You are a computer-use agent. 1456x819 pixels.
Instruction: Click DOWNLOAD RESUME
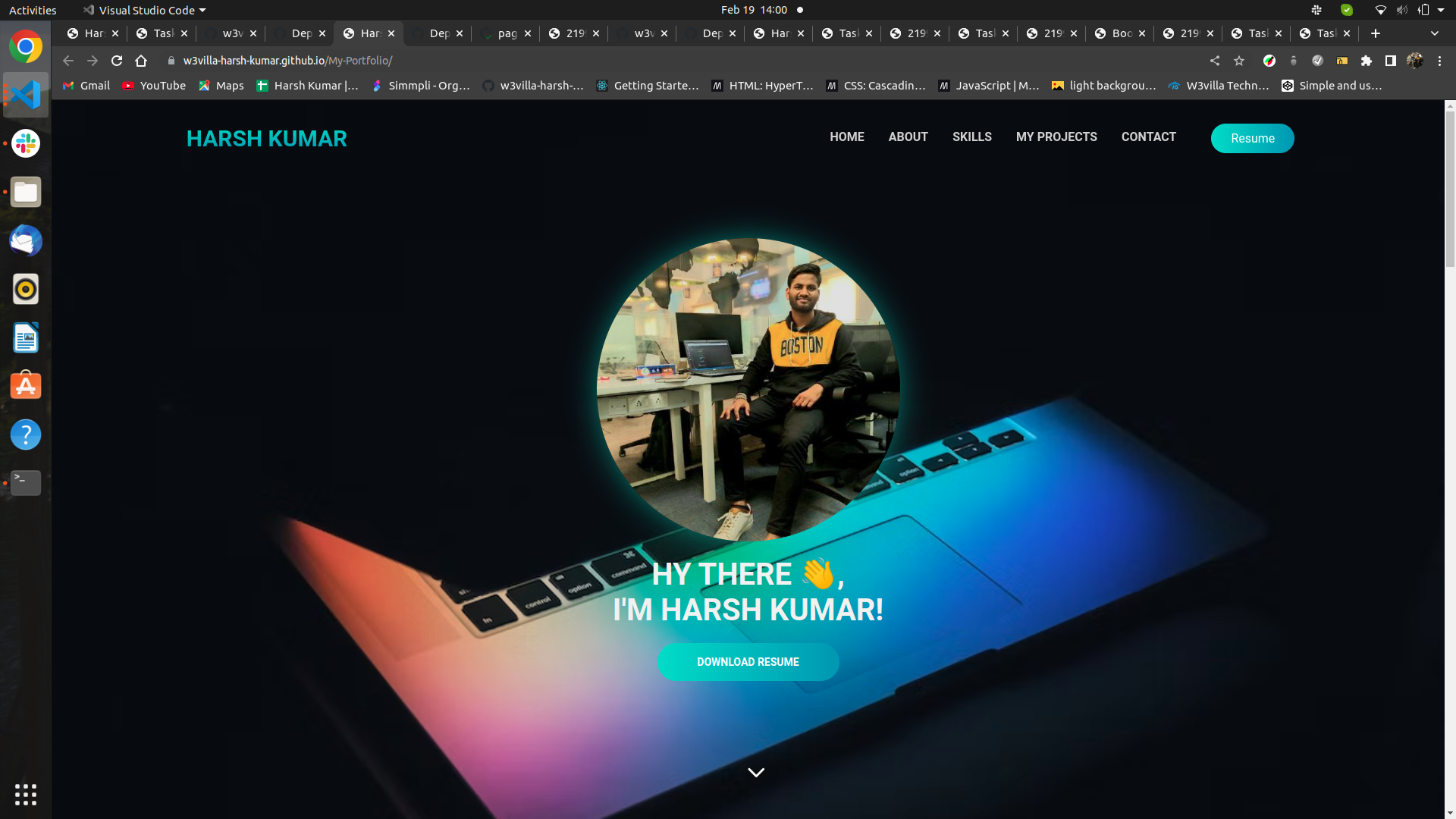tap(748, 661)
